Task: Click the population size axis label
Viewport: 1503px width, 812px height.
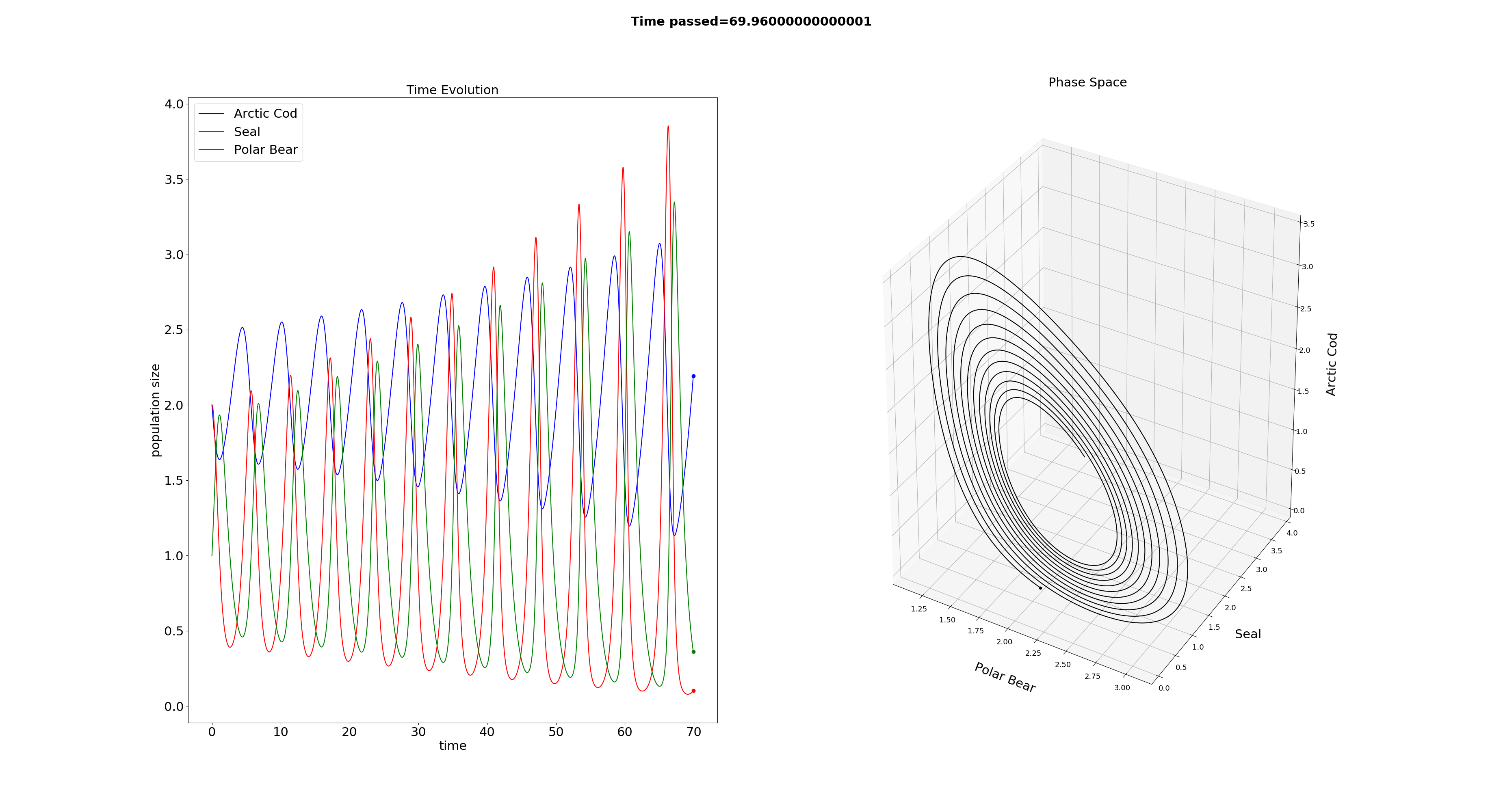Action: pyautogui.click(x=155, y=410)
